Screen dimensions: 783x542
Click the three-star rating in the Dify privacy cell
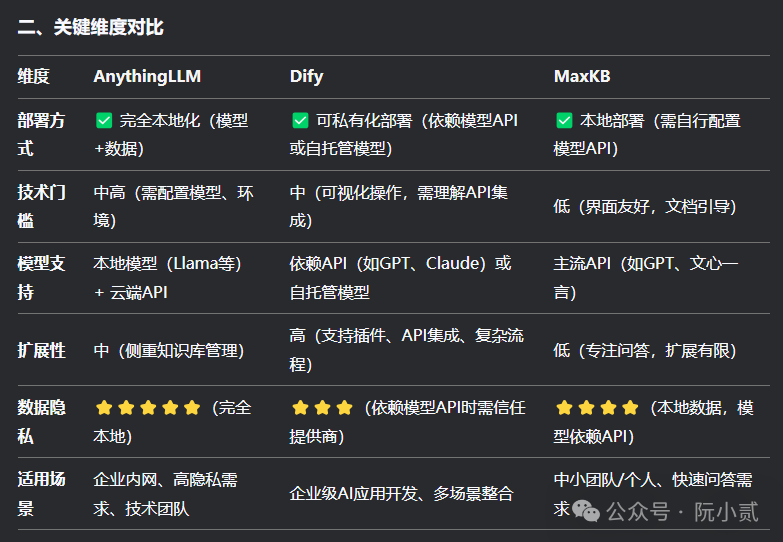tap(322, 408)
